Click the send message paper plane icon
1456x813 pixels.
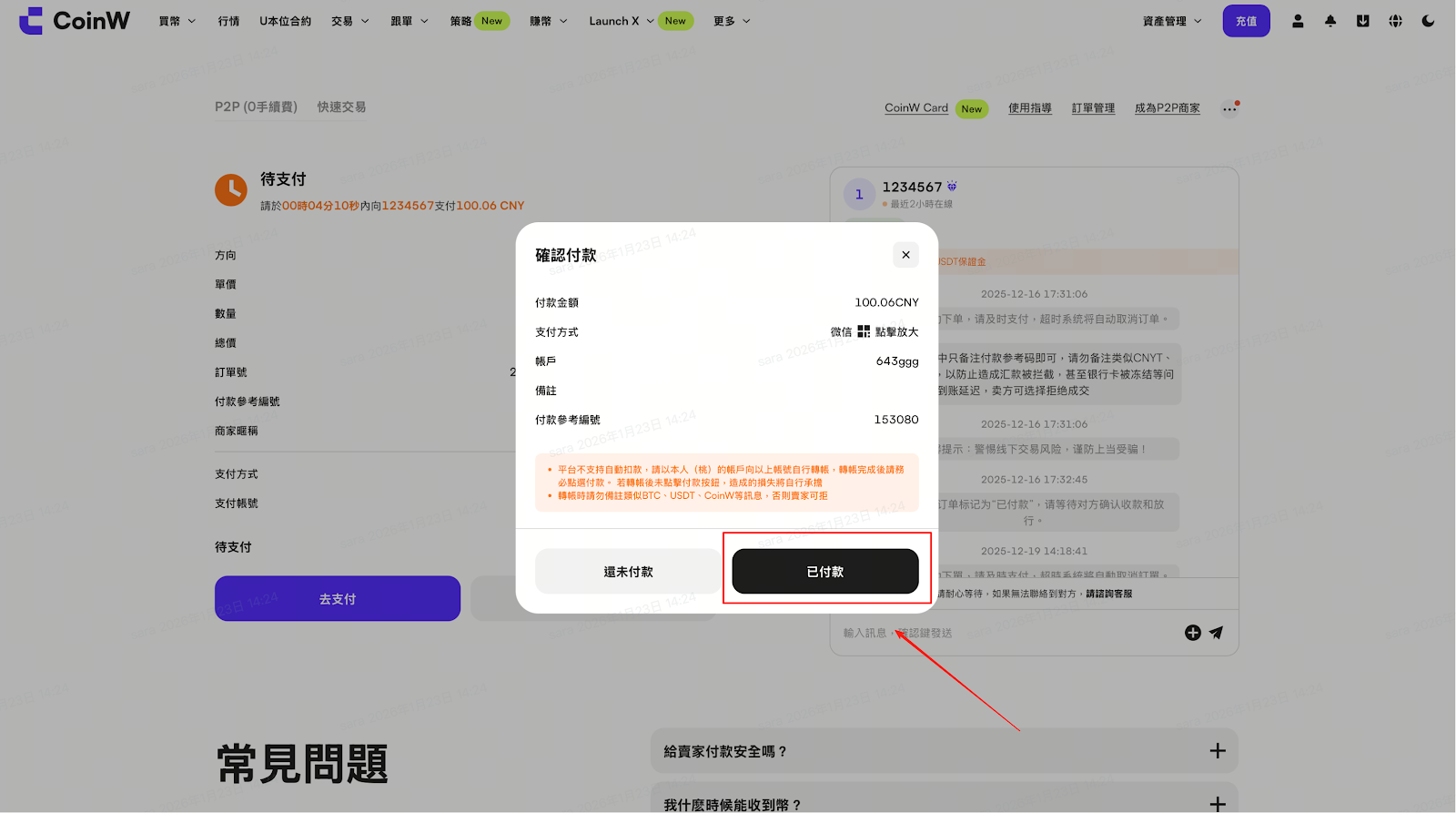point(1217,633)
